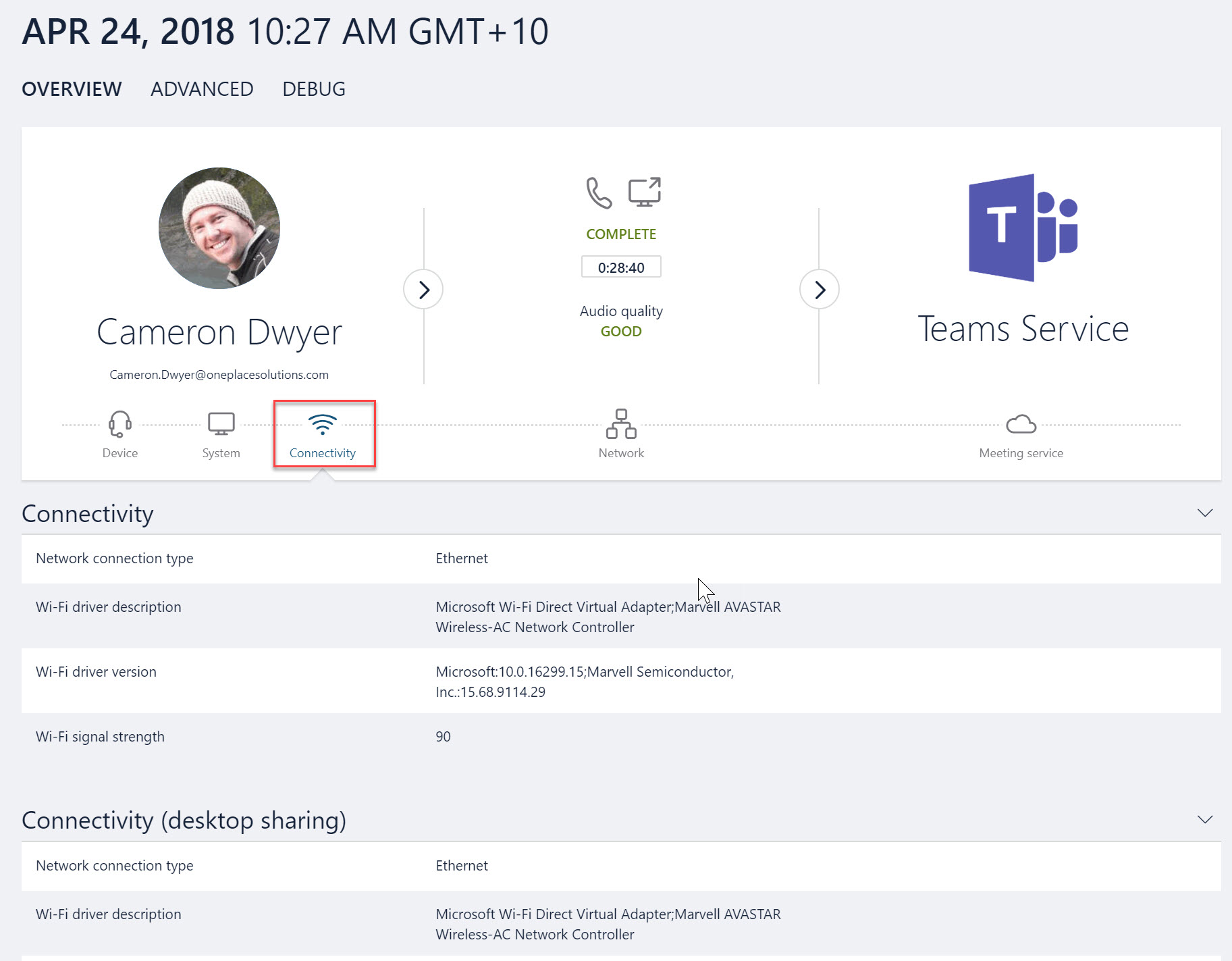
Task: Click the 0:28:40 call duration indicator
Action: [x=620, y=266]
